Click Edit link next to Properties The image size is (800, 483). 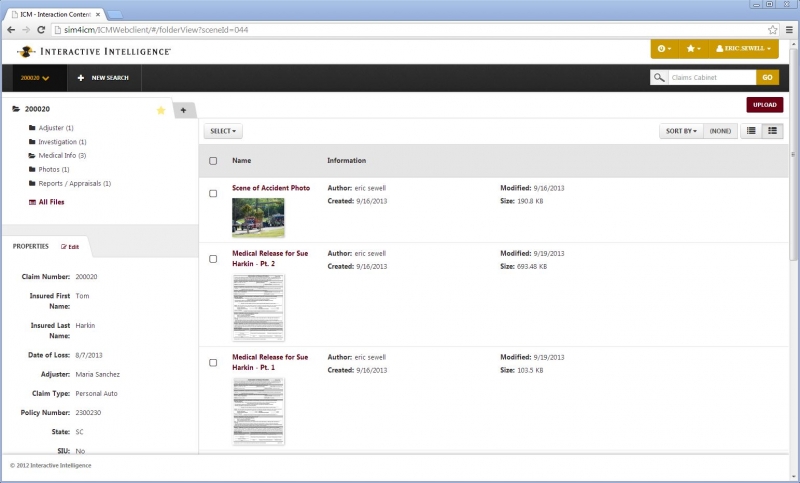(70, 246)
